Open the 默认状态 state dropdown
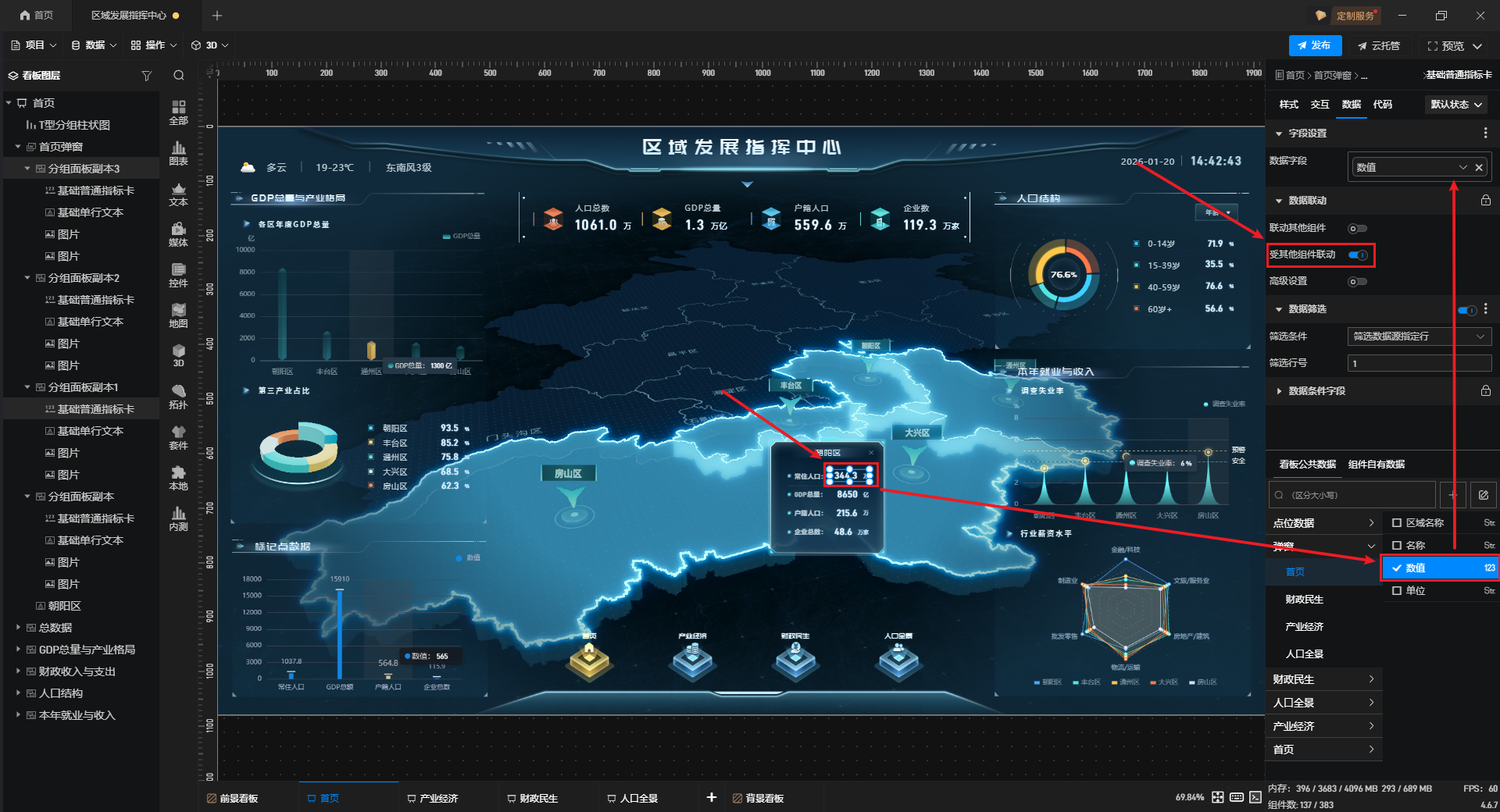 (1455, 105)
